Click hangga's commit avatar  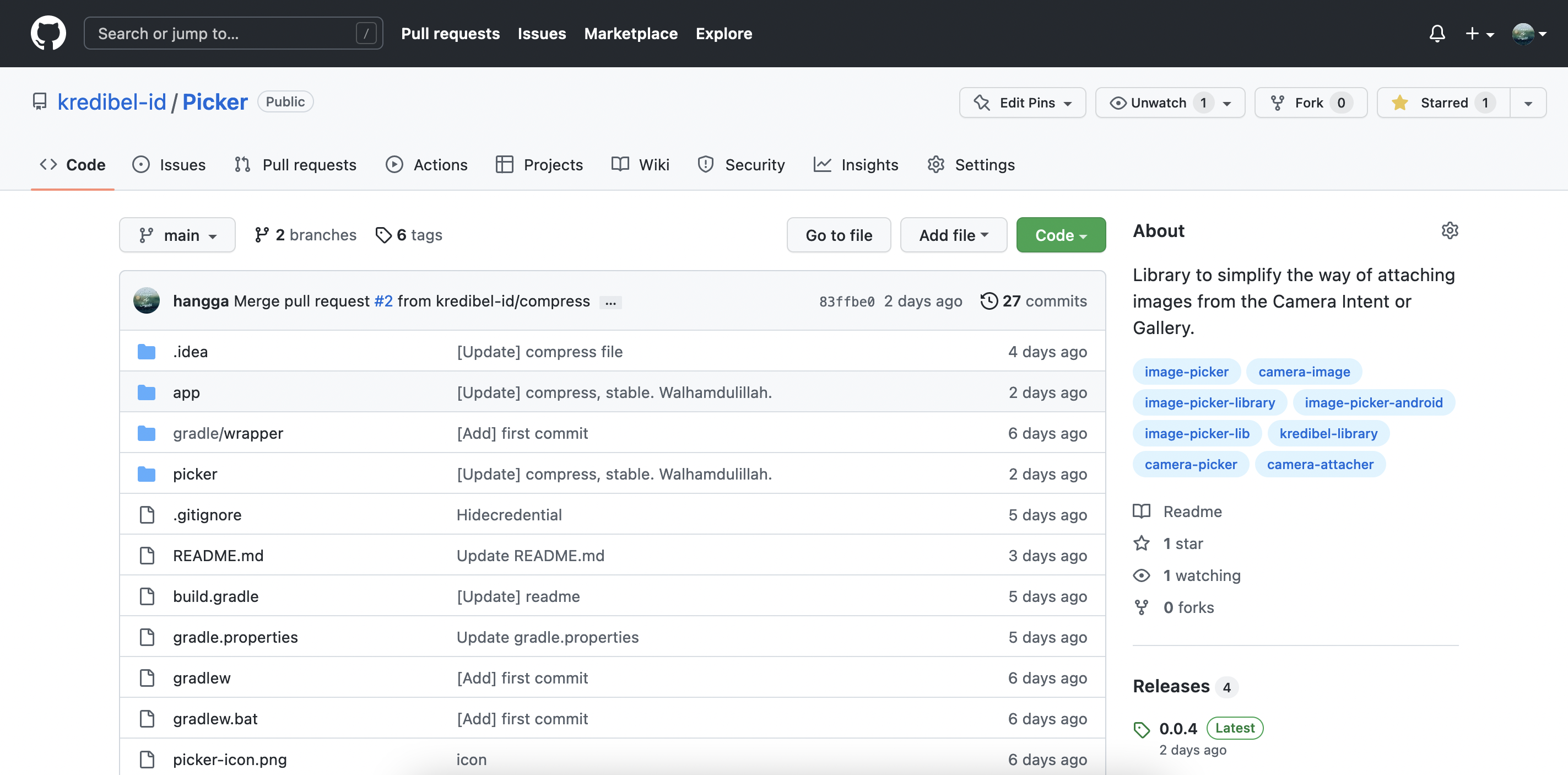click(x=146, y=301)
